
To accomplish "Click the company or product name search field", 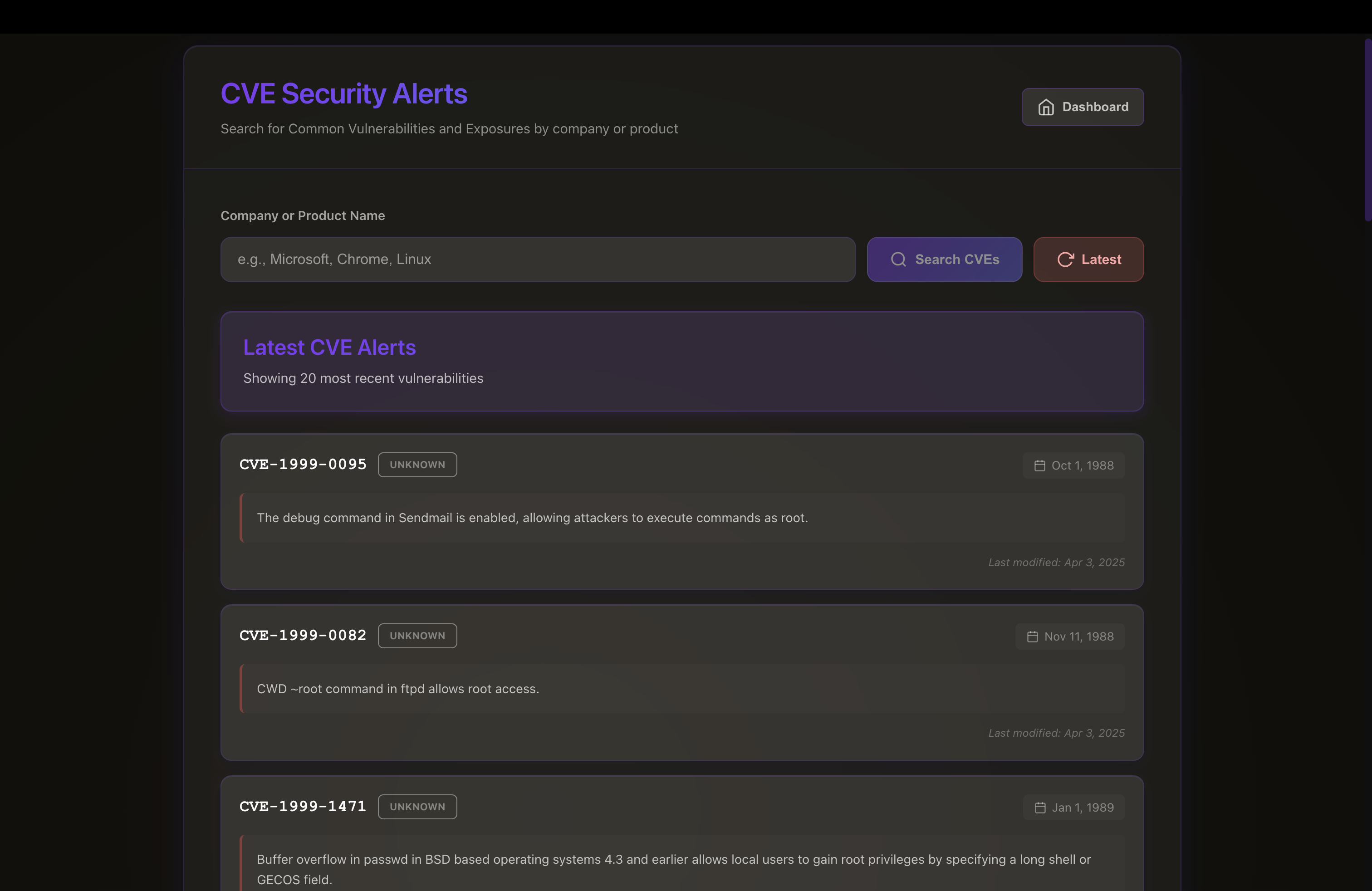I will click(x=537, y=259).
